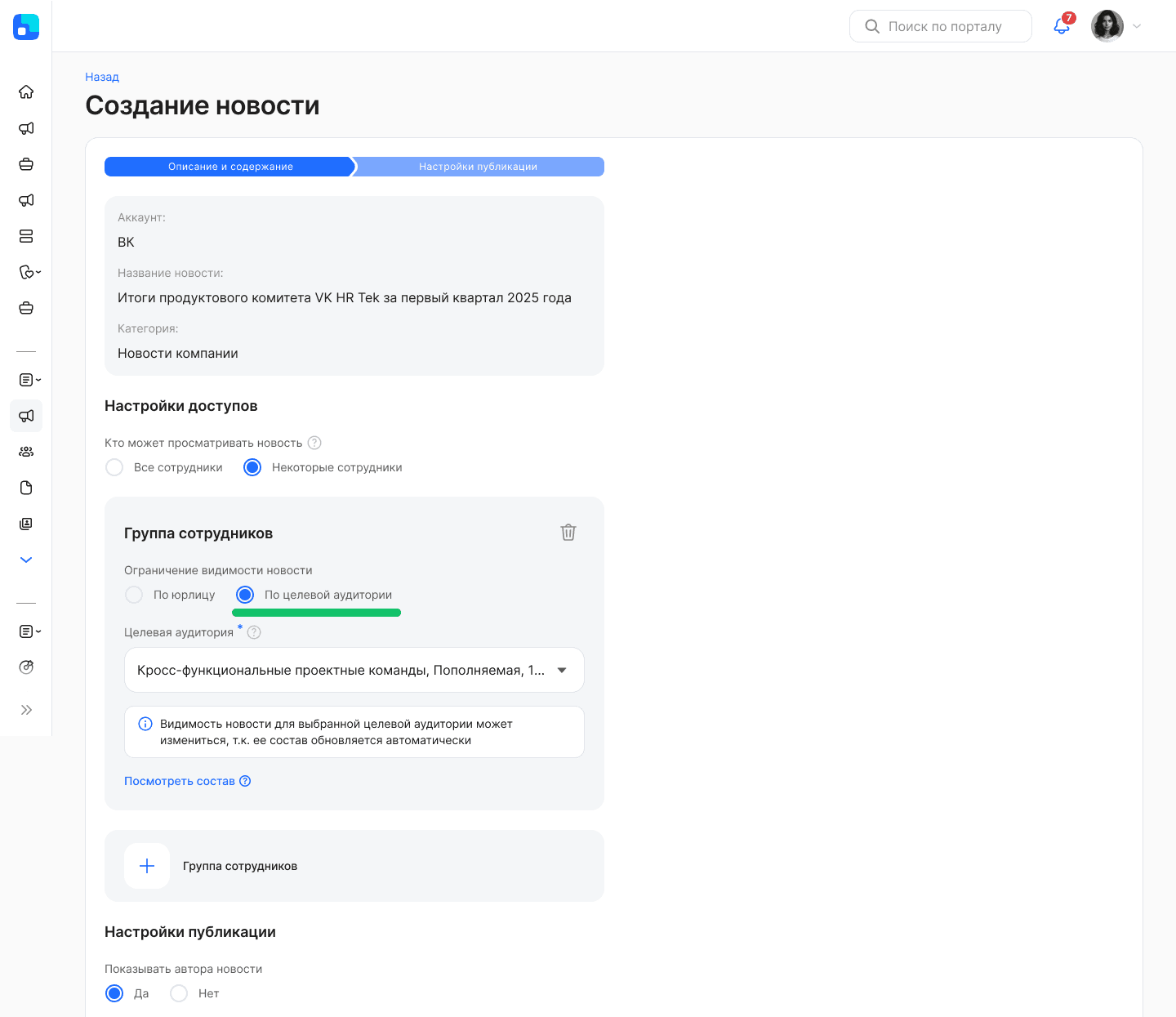Open the Целевая аудитория dropdown list

pos(354,670)
